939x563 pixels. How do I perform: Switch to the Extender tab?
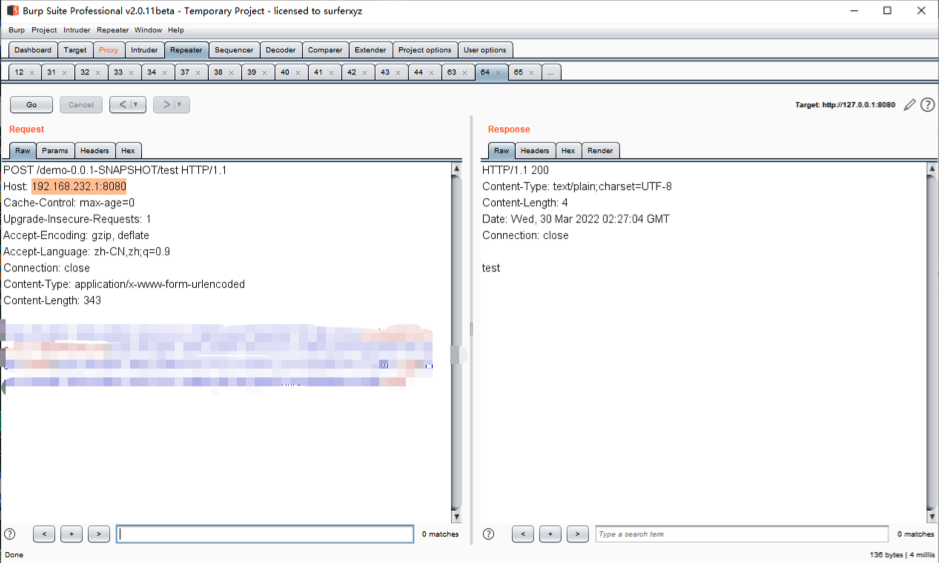click(370, 50)
